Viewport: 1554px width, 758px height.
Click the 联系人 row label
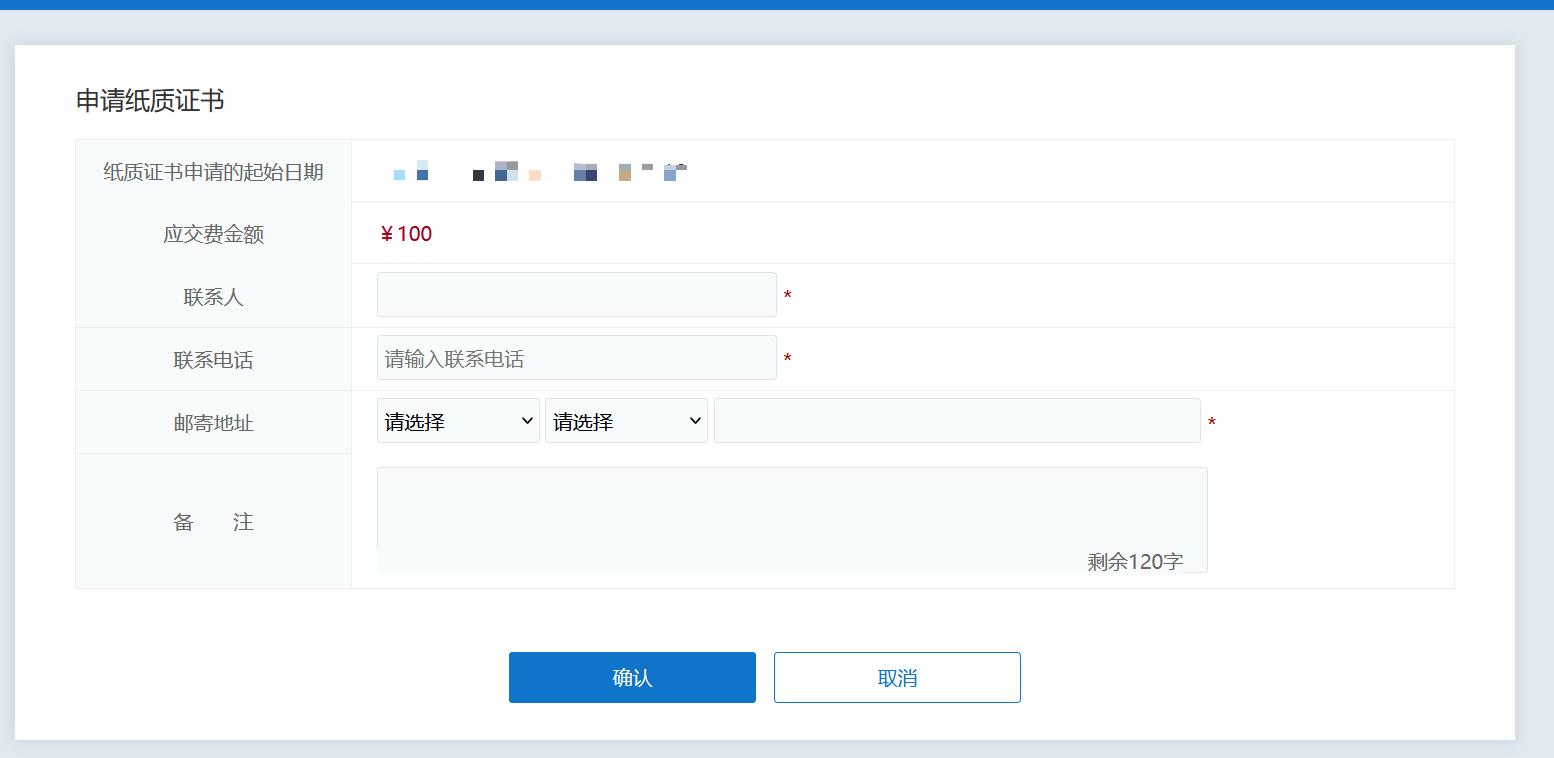click(213, 297)
